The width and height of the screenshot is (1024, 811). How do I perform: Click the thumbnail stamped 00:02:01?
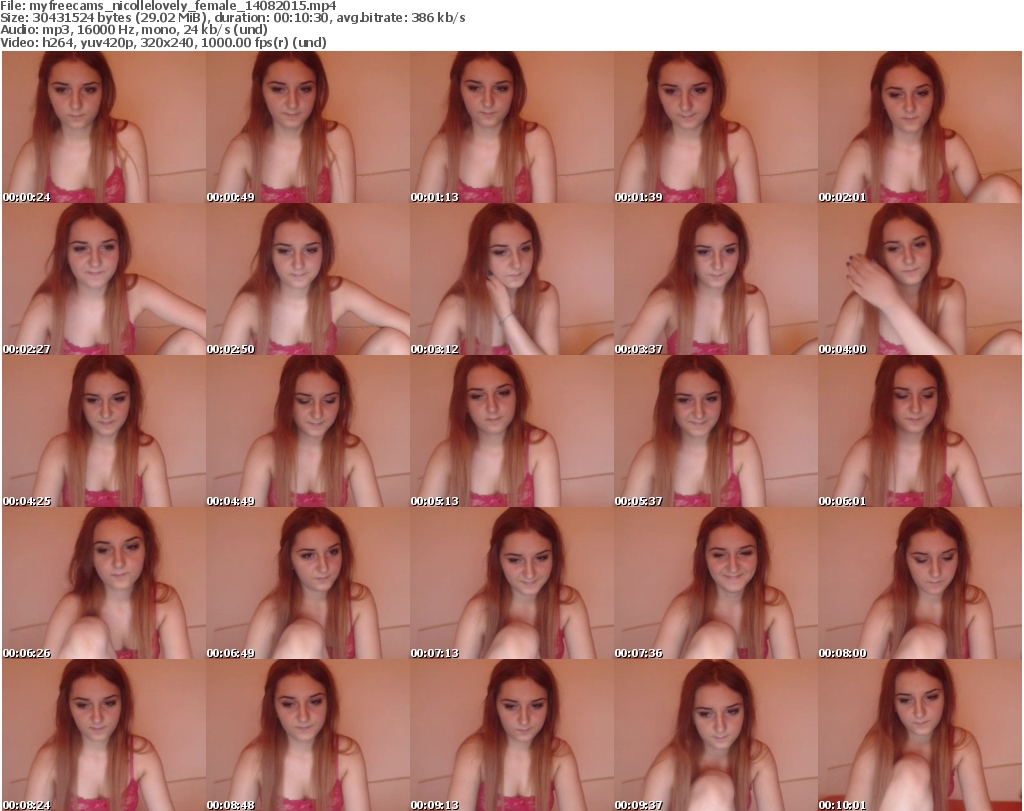pos(920,127)
